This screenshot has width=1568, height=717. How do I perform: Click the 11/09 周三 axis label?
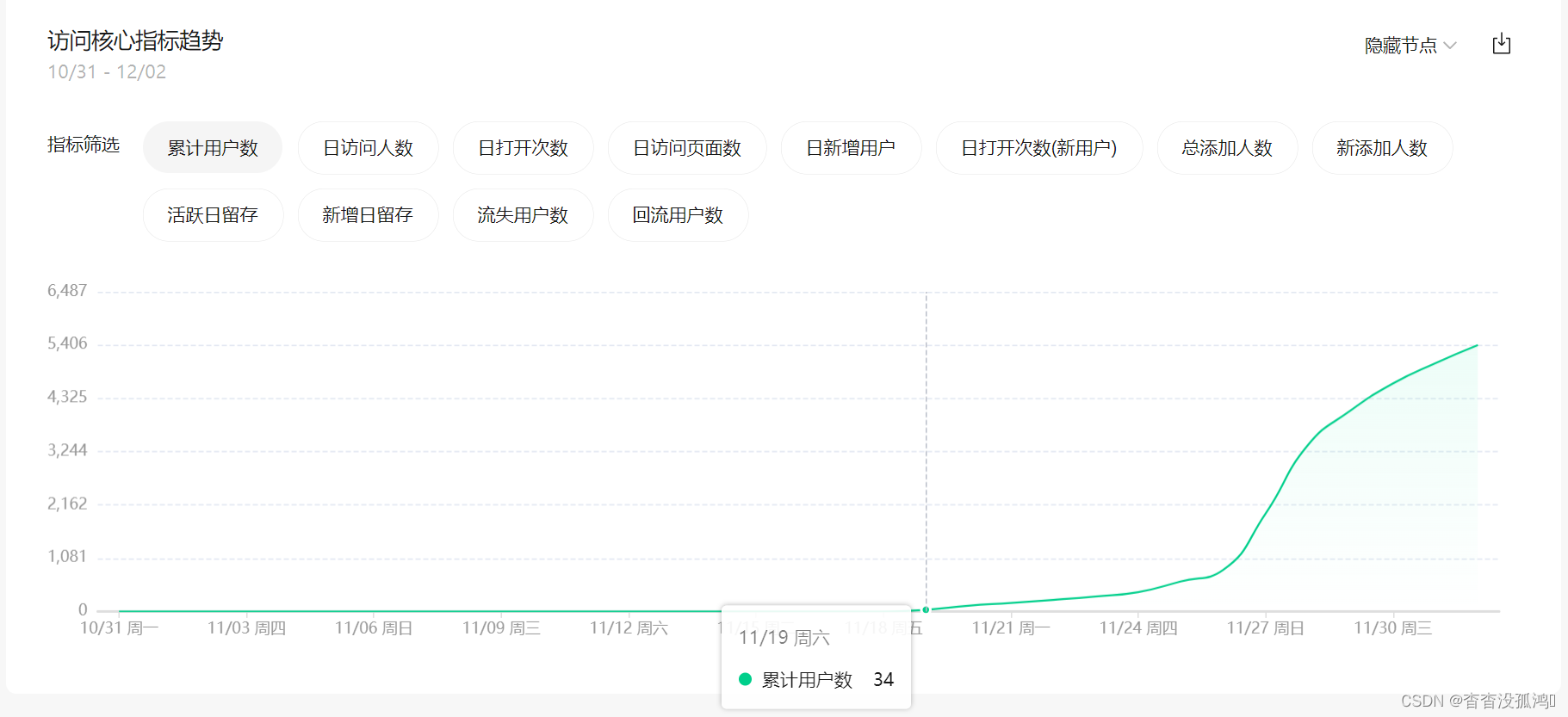(501, 628)
